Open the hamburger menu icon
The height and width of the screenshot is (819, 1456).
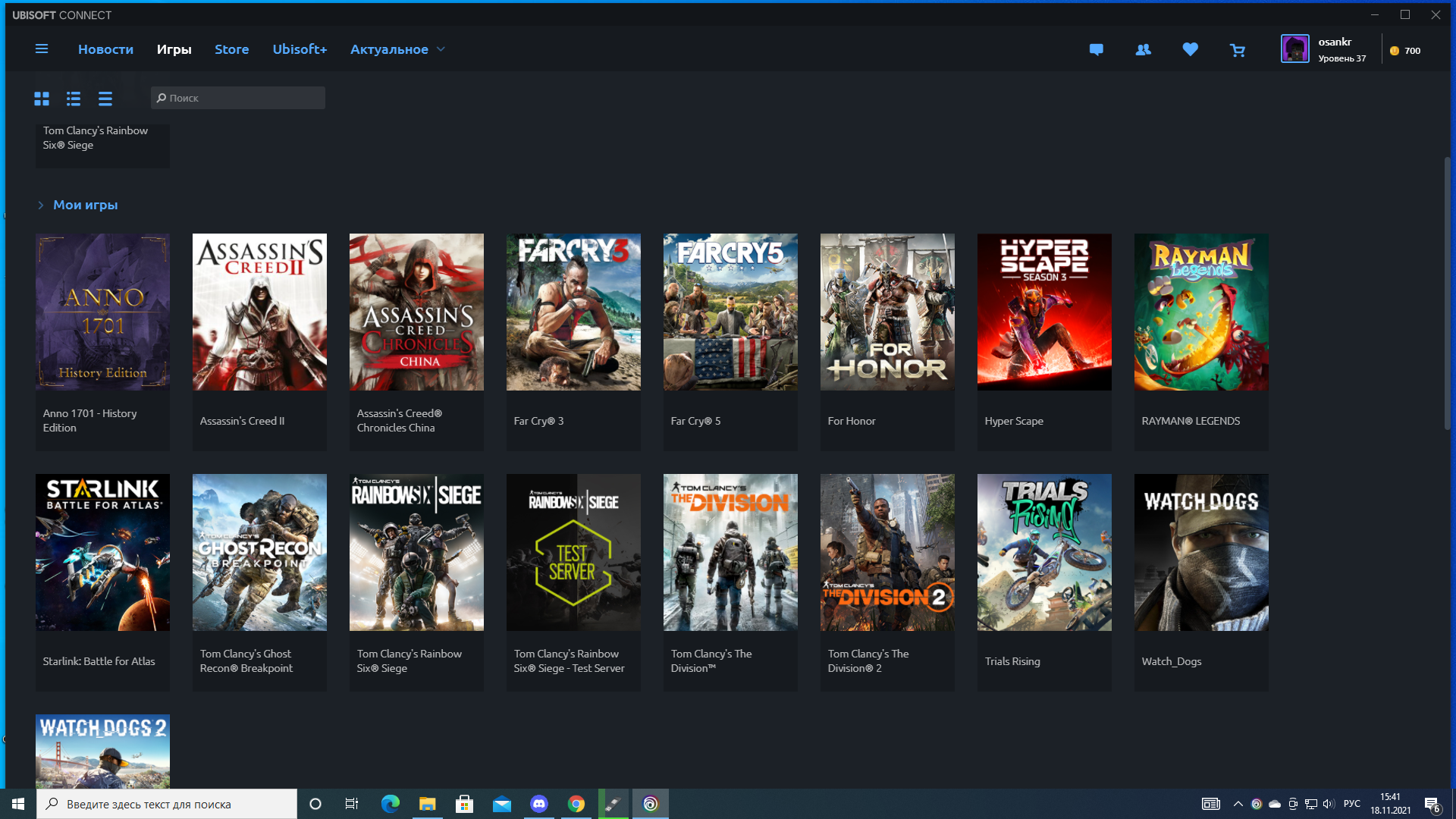click(x=42, y=49)
